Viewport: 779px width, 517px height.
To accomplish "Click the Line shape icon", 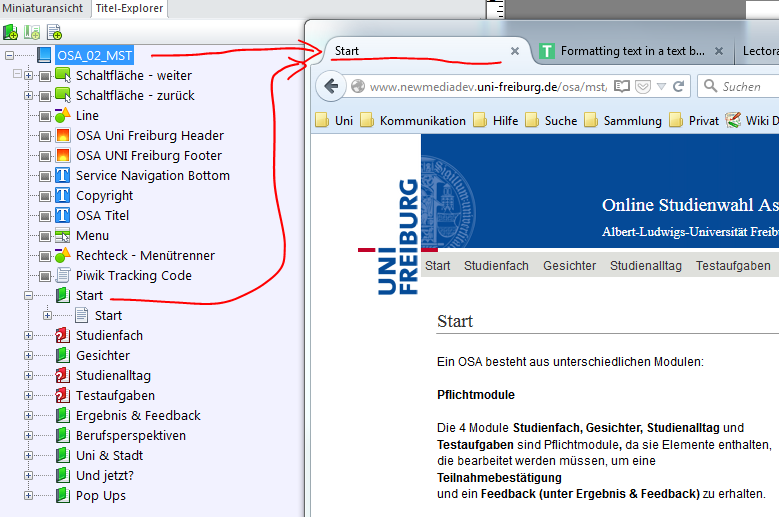I will (63, 115).
